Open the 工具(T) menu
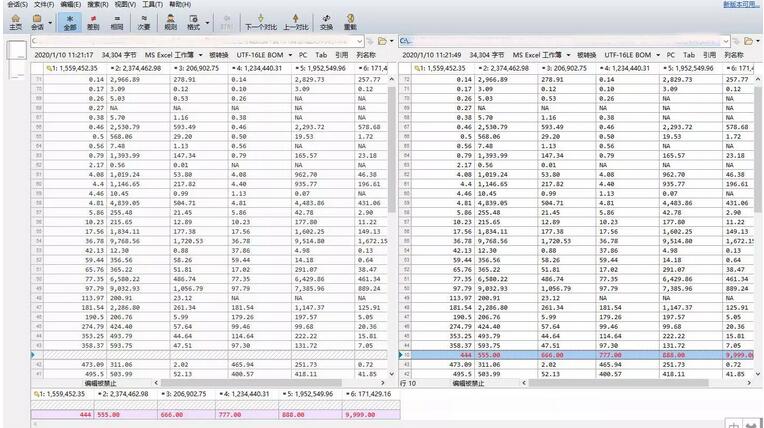The width and height of the screenshot is (764, 428). click(x=152, y=4)
